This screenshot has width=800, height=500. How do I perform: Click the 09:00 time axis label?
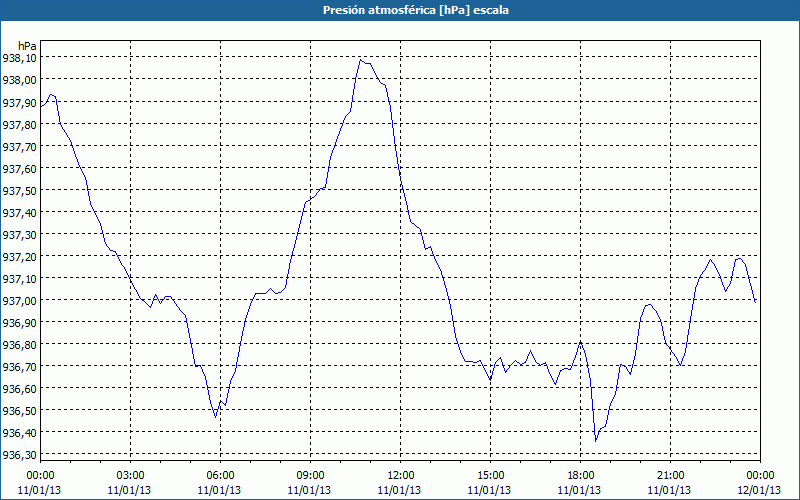[x=310, y=476]
